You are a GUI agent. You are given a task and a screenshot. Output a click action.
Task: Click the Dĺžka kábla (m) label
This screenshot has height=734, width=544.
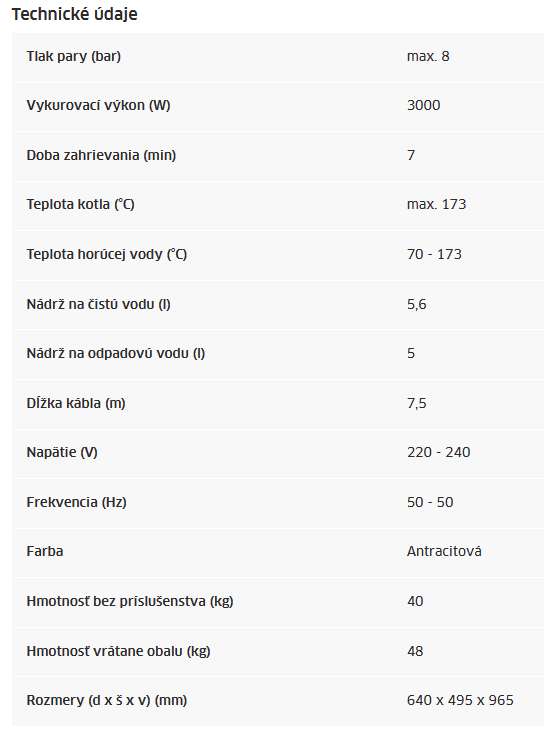tap(76, 403)
